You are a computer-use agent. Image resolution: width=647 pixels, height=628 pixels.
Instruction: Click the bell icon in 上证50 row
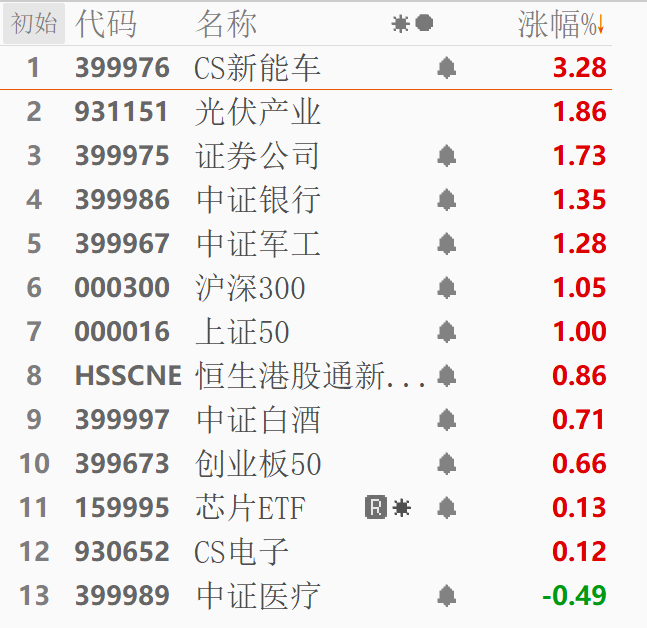[x=446, y=332]
